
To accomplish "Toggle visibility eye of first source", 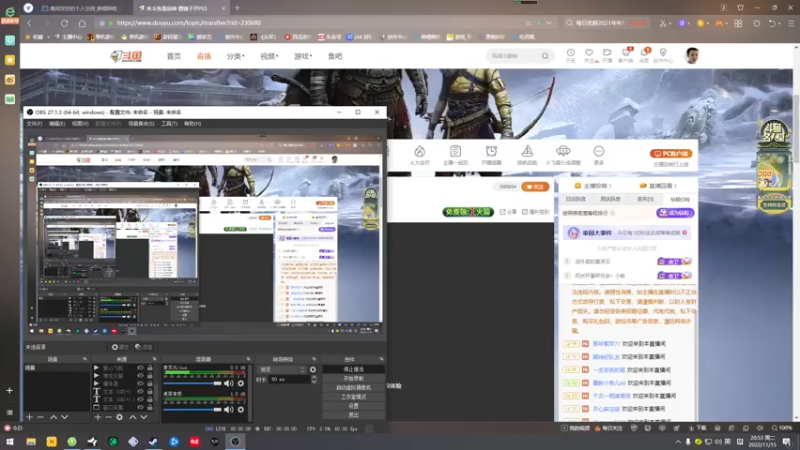I will [x=140, y=367].
